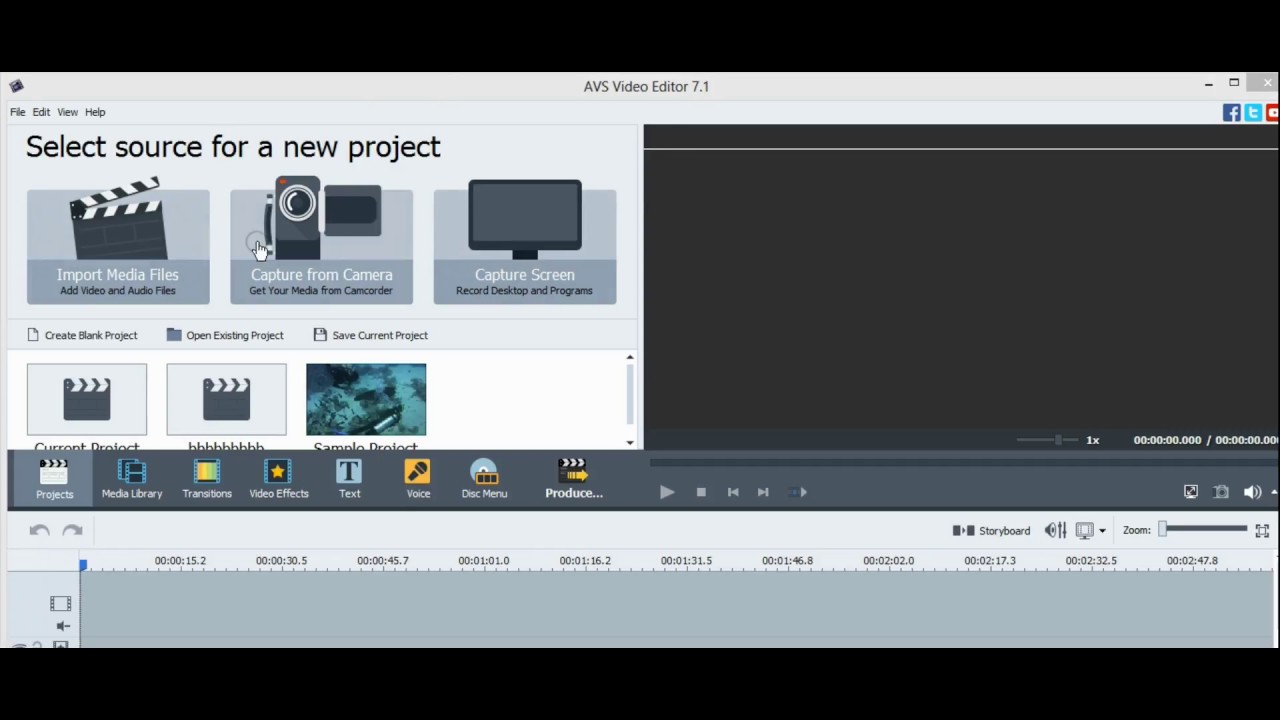Click Save Current Project
1280x720 pixels.
(370, 335)
